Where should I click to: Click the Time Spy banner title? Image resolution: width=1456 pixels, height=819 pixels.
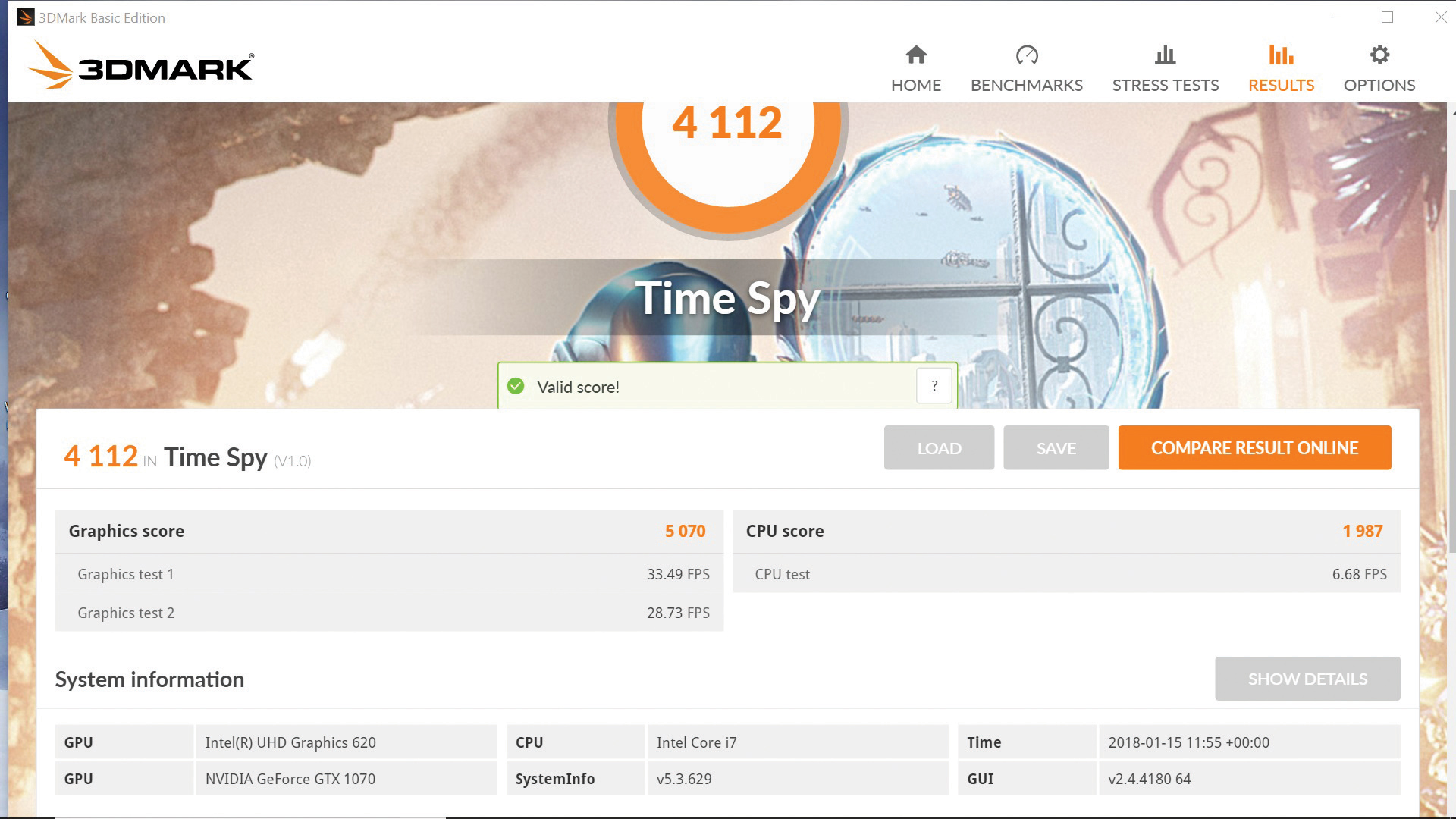coord(727,298)
